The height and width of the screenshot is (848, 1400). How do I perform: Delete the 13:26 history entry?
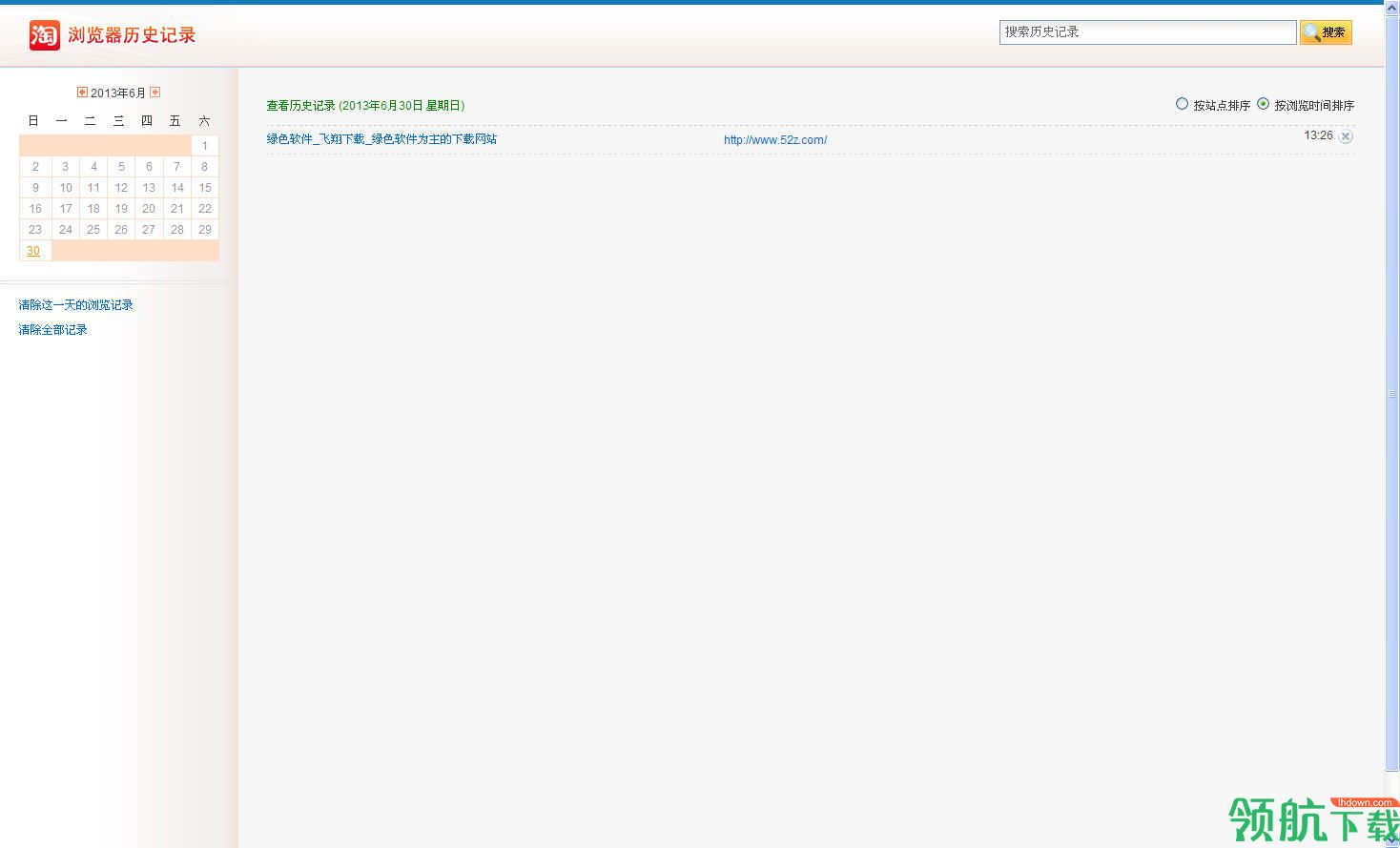(1346, 136)
